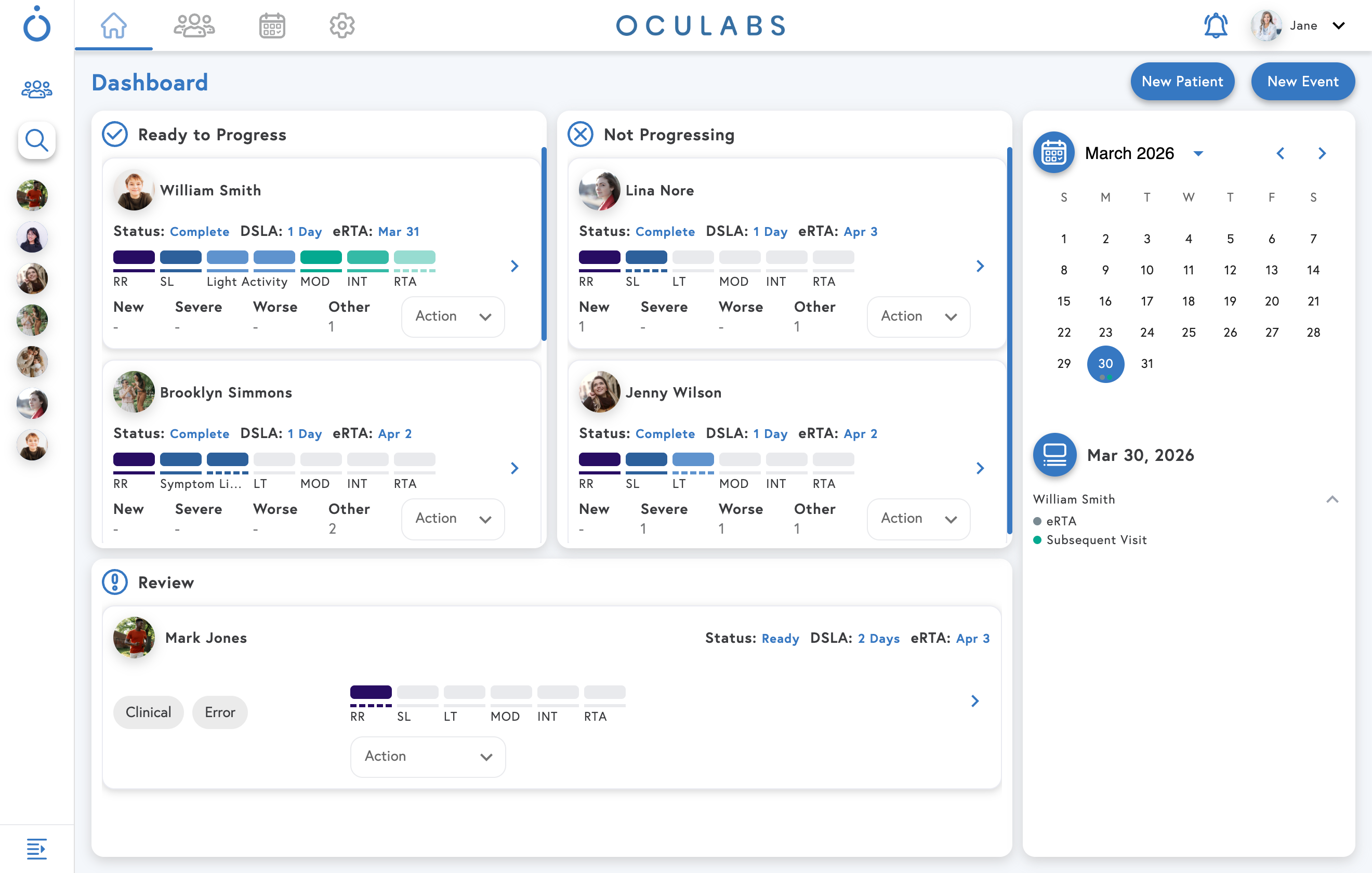Click Mark Jones's eRTA date Apr 3
The height and width of the screenshot is (873, 1372).
pos(972,638)
